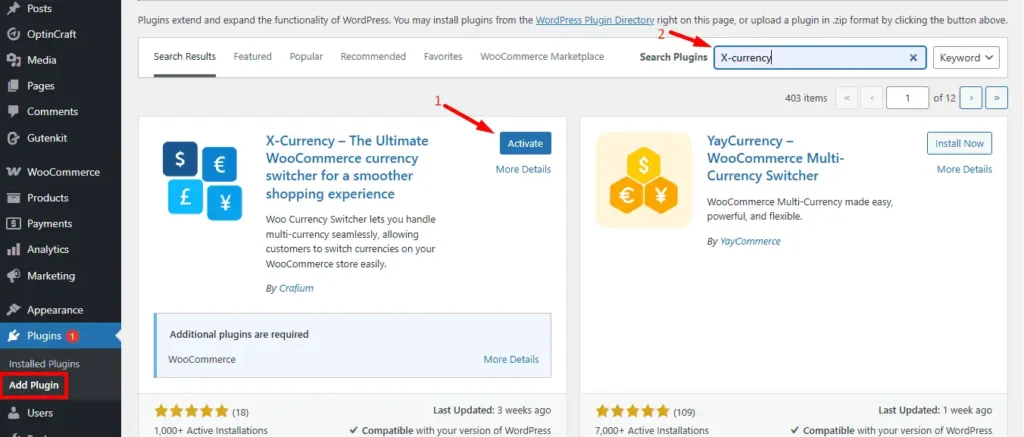This screenshot has width=1024, height=437.
Task: Click the OptinCraft icon in sidebar
Action: (x=13, y=34)
